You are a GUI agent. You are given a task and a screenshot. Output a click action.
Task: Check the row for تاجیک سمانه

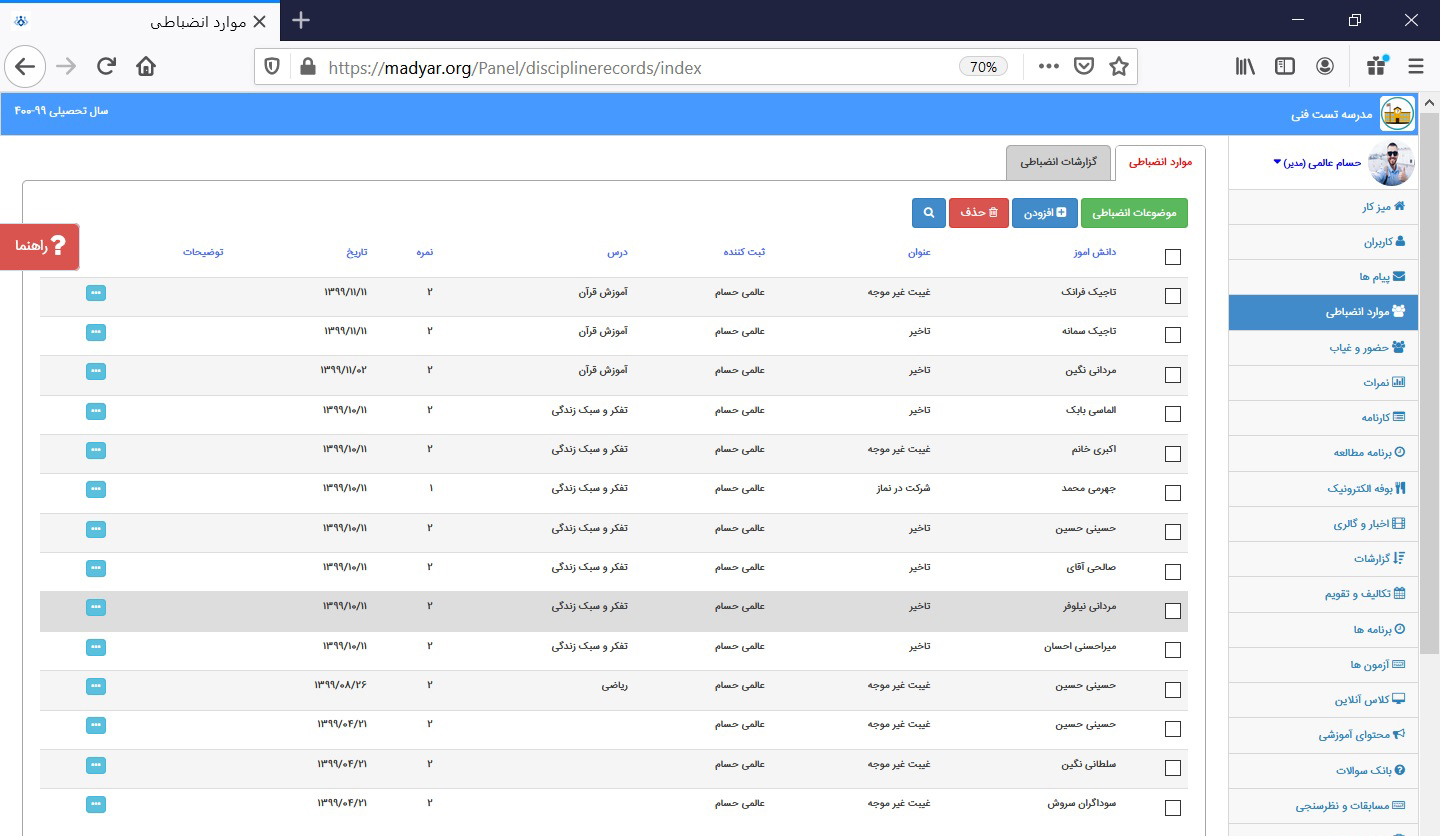[1173, 335]
